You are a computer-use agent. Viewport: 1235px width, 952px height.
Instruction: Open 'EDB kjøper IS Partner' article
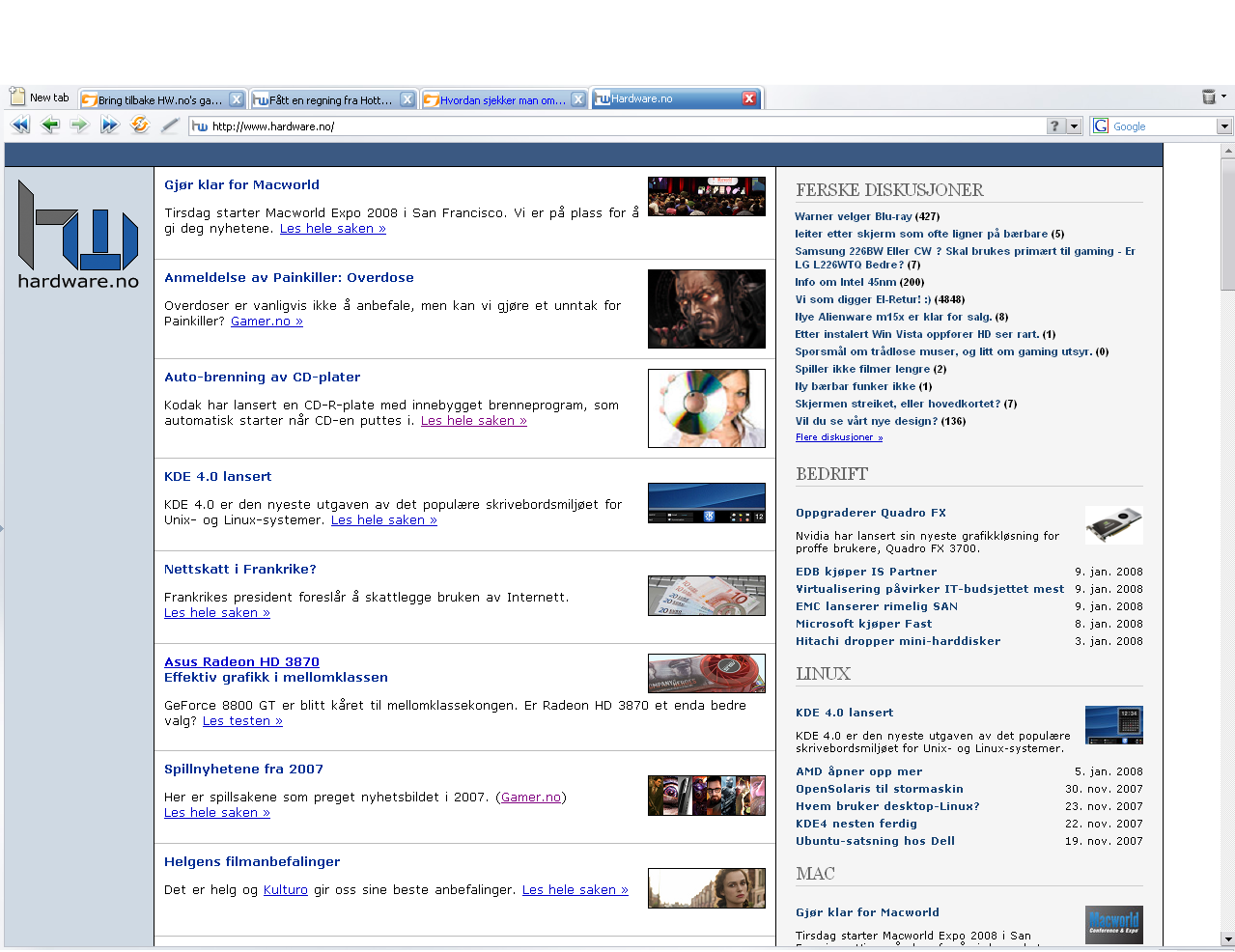click(x=866, y=572)
